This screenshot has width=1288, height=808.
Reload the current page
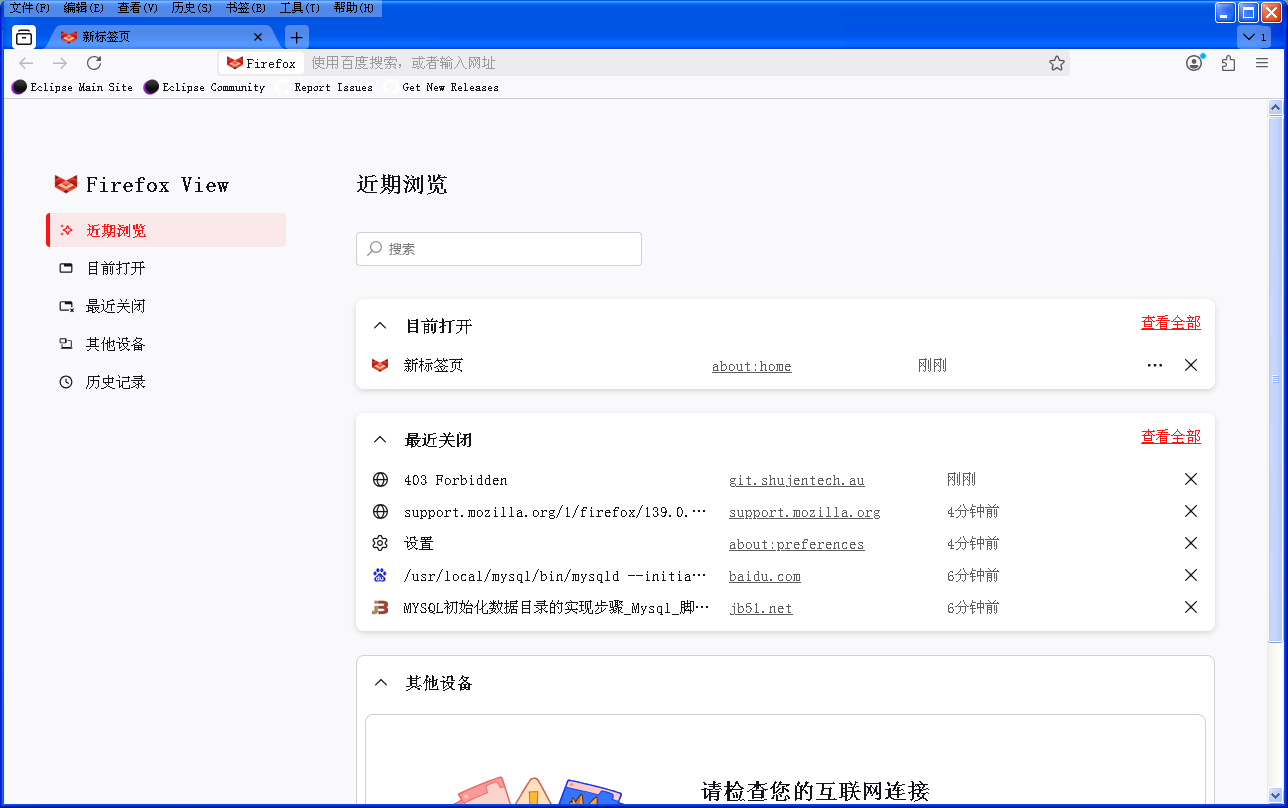click(x=94, y=63)
